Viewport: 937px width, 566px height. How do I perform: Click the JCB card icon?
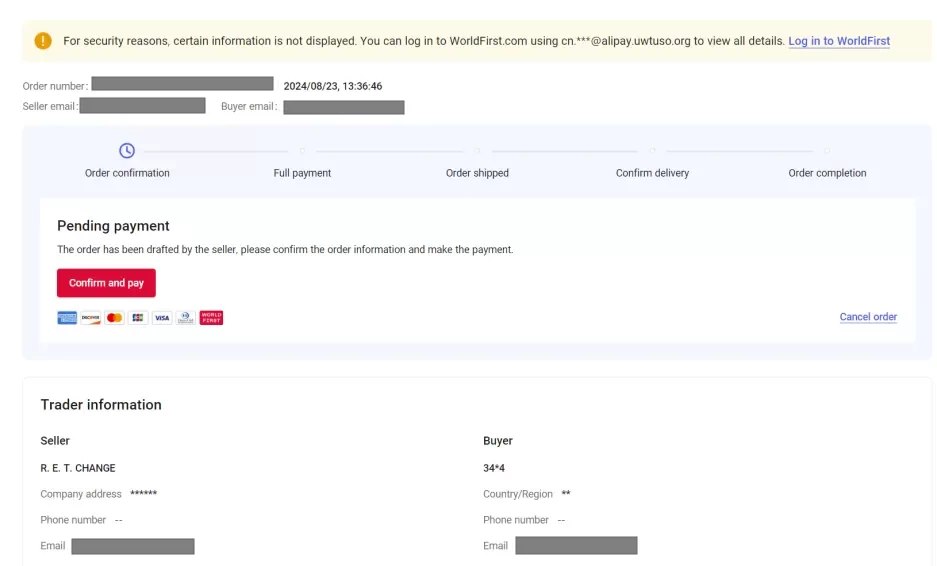coord(138,318)
